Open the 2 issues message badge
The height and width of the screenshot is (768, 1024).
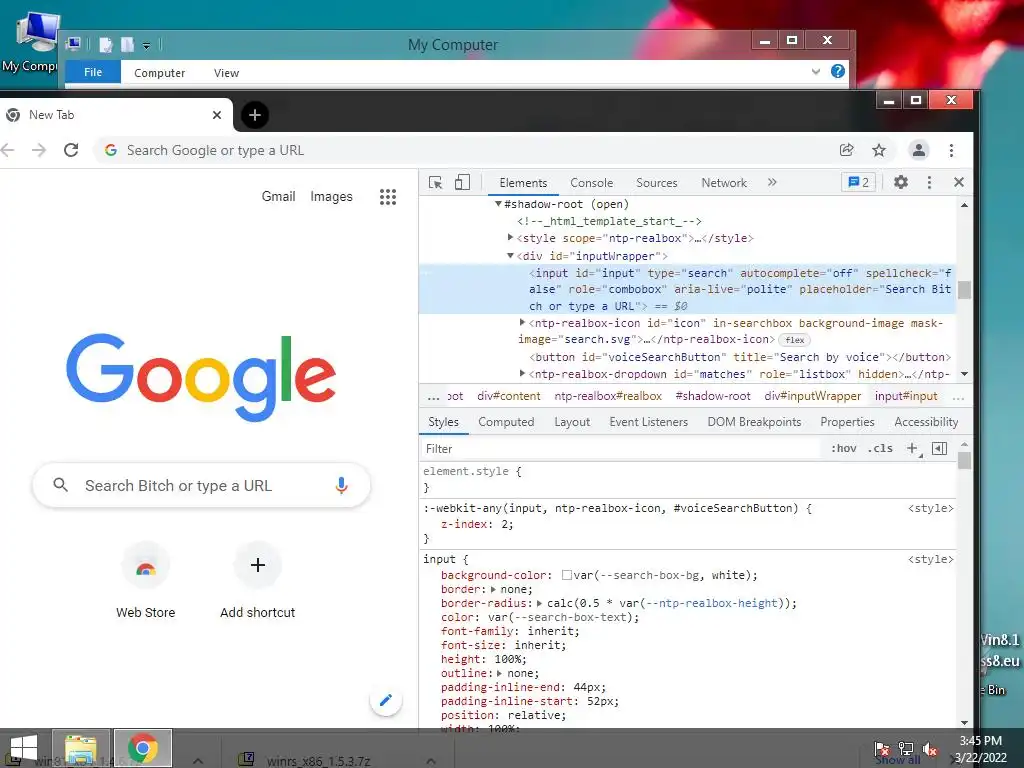tap(858, 182)
